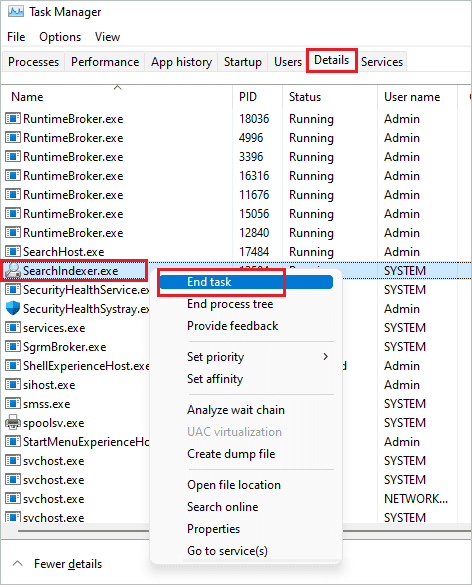The image size is (472, 585).
Task: Open the Options menu
Action: [60, 37]
